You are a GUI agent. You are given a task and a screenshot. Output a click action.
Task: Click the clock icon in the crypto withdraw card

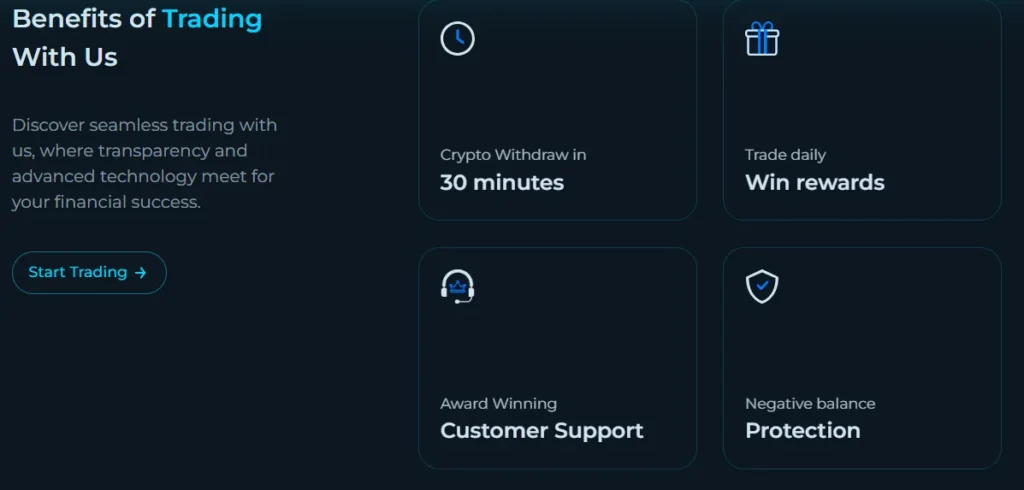[x=457, y=39]
